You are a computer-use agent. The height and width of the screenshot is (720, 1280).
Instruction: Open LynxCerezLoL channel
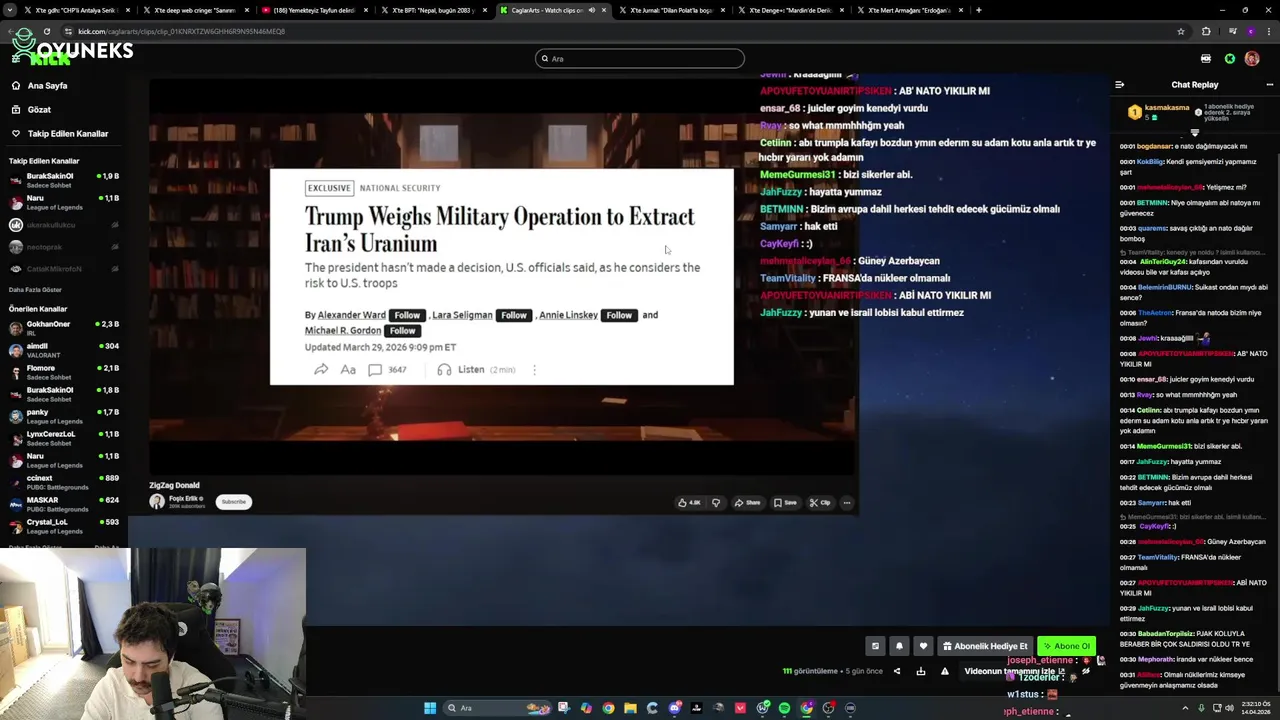[62, 438]
